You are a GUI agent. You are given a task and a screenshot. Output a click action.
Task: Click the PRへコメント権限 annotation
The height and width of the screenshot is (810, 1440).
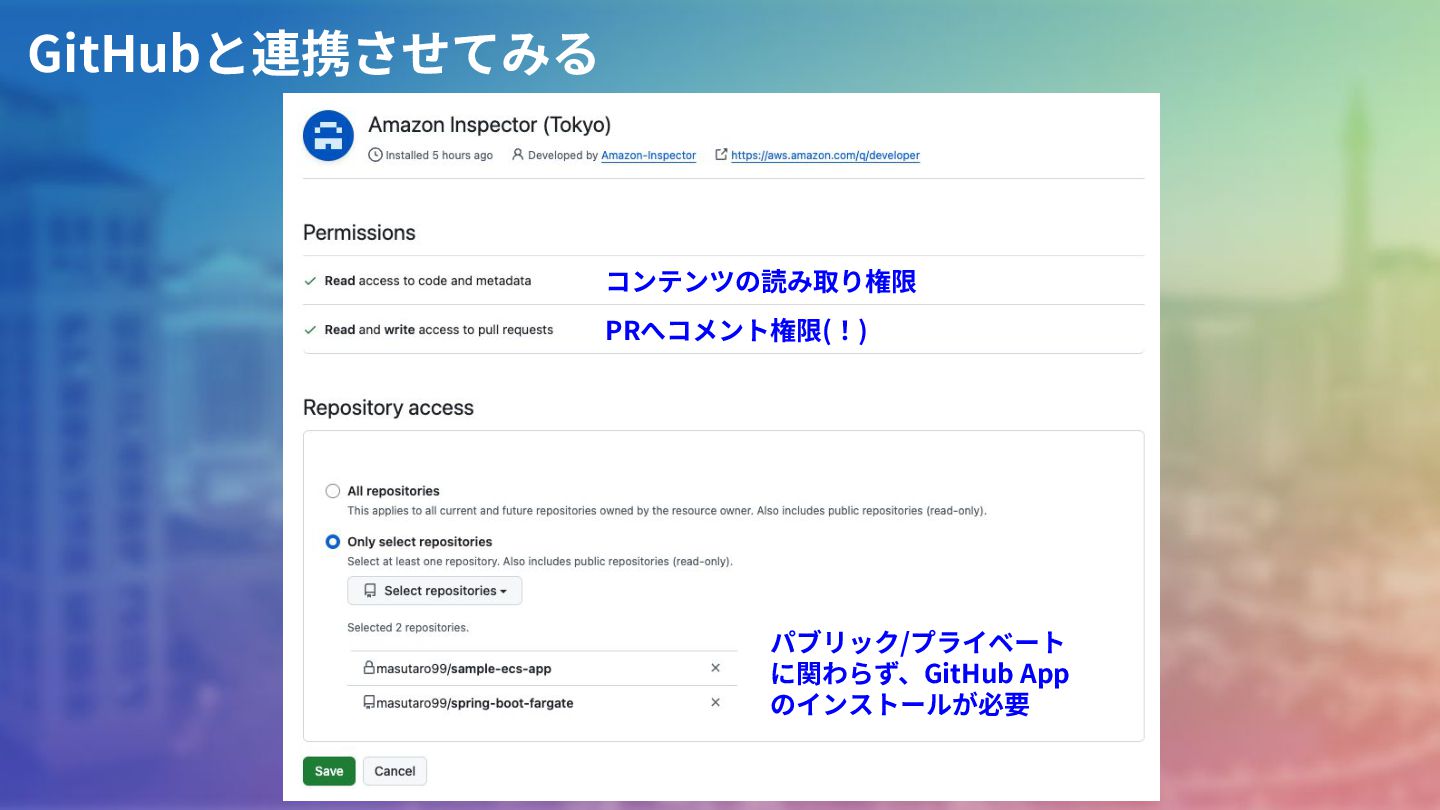pos(736,331)
